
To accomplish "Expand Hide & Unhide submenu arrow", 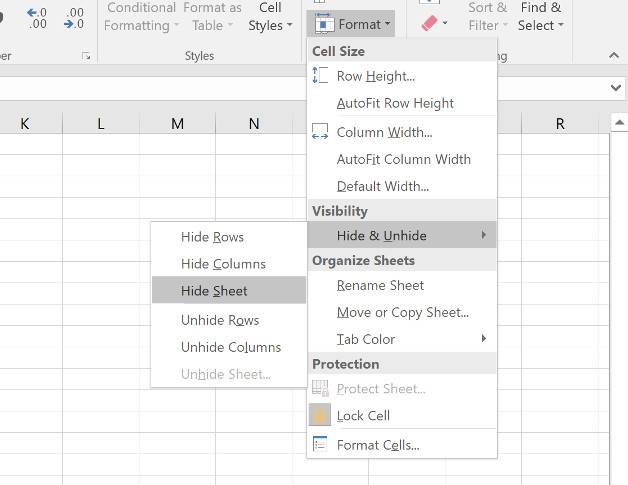I will pos(484,235).
